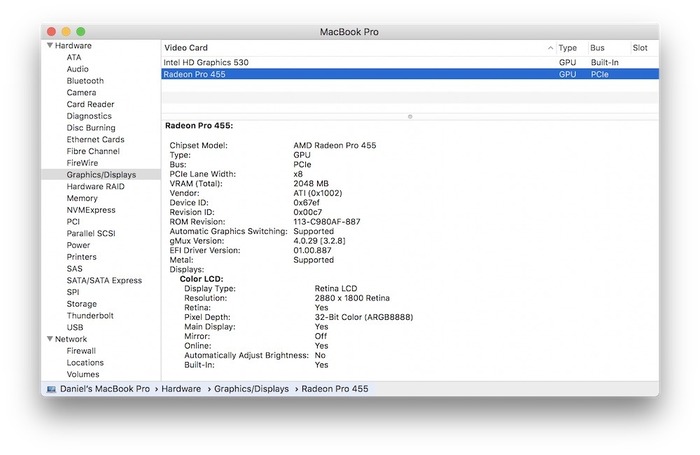
Task: Click Graphics/Displays in the path bar
Action: tap(251, 389)
